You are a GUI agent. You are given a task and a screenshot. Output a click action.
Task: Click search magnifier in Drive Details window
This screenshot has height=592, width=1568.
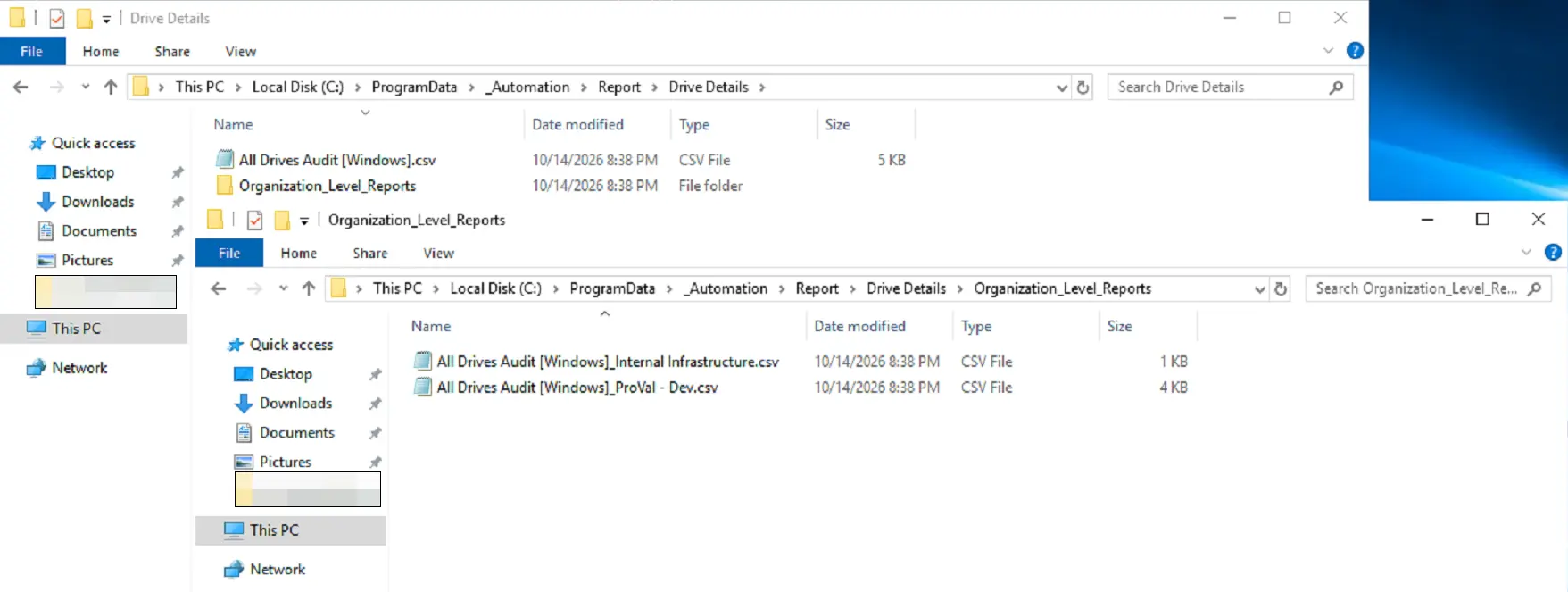point(1336,87)
